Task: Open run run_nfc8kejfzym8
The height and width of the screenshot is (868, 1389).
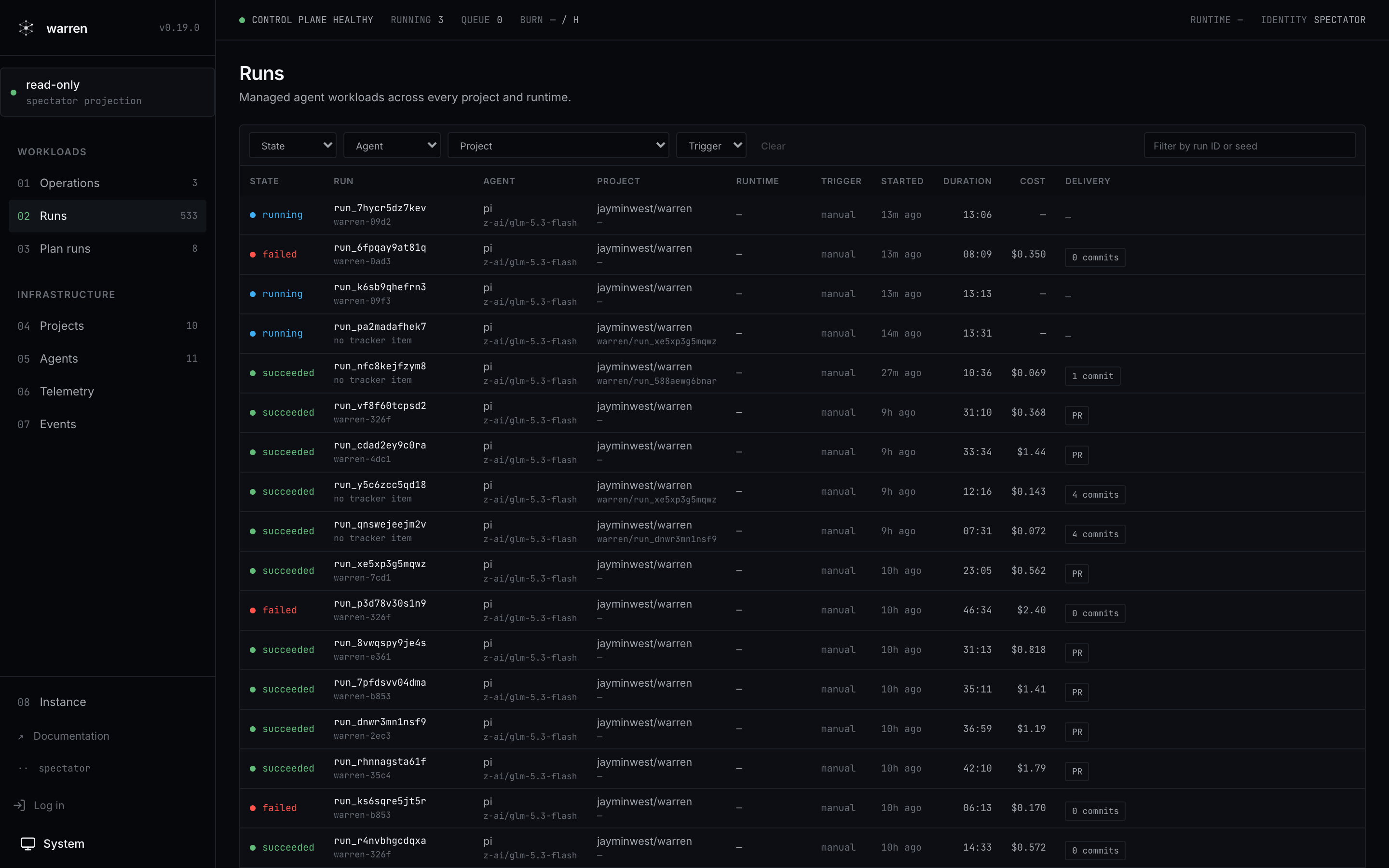Action: [380, 366]
